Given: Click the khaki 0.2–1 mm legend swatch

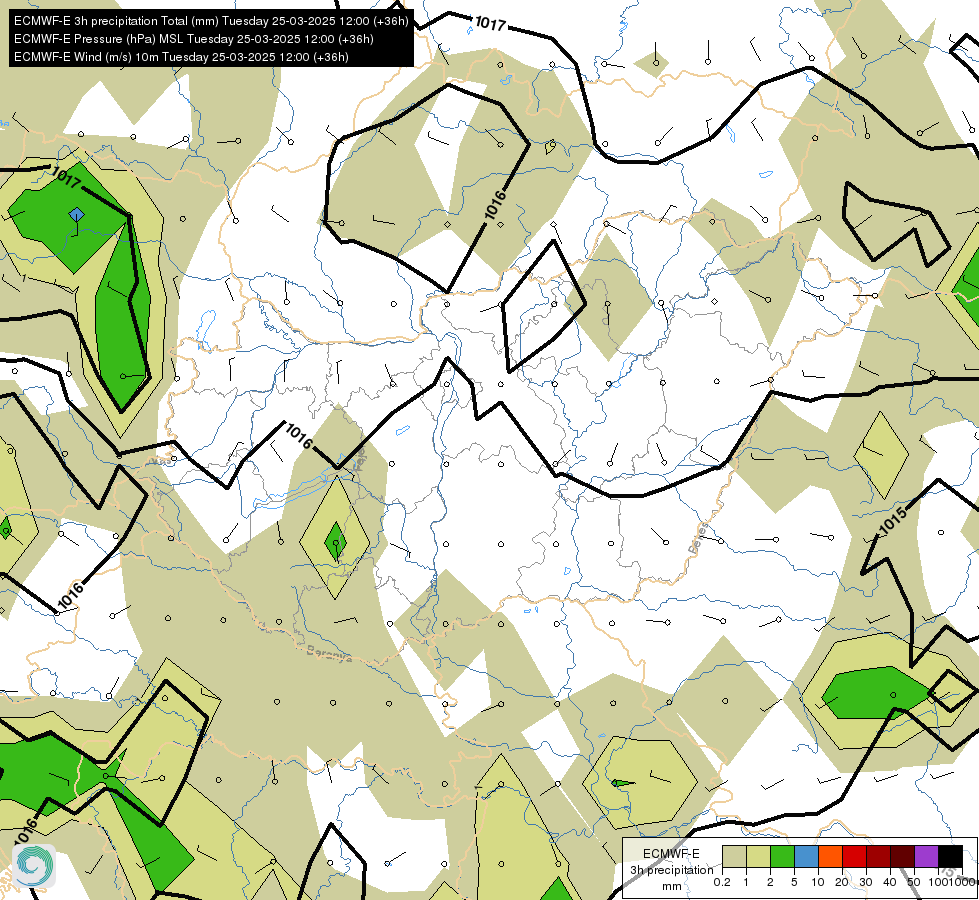Looking at the screenshot, I should 734,857.
